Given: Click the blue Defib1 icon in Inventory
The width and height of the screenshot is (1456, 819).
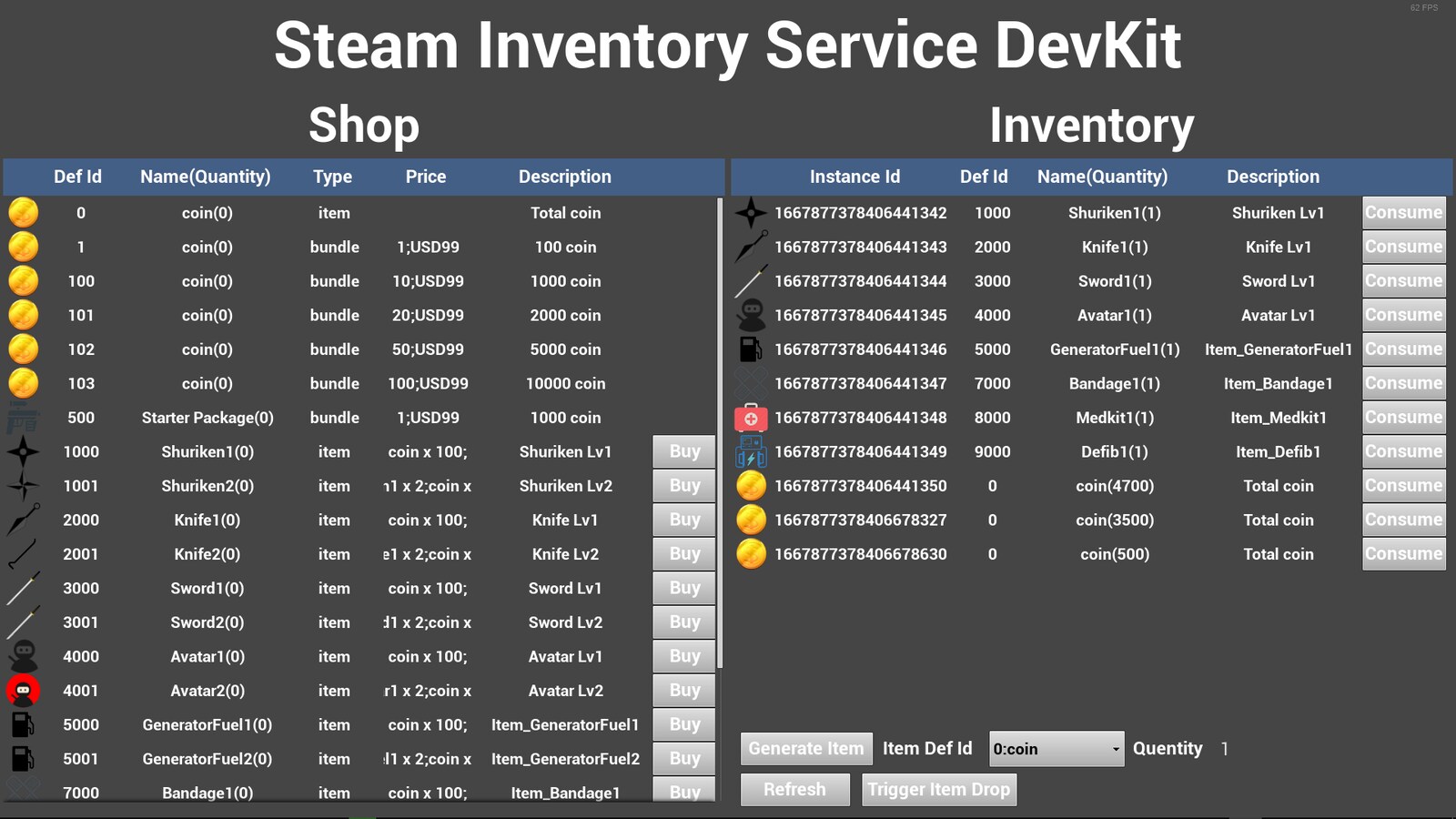Looking at the screenshot, I should point(751,451).
